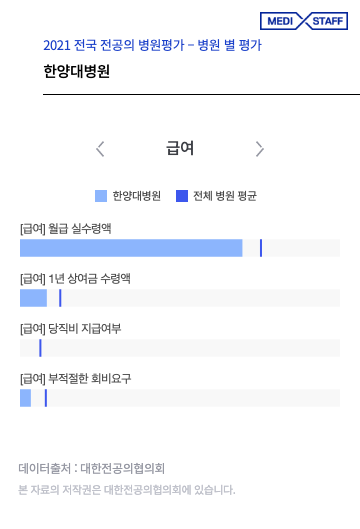Select the 한양대병원 legend label
This screenshot has width=360, height=529.
[x=137, y=196]
